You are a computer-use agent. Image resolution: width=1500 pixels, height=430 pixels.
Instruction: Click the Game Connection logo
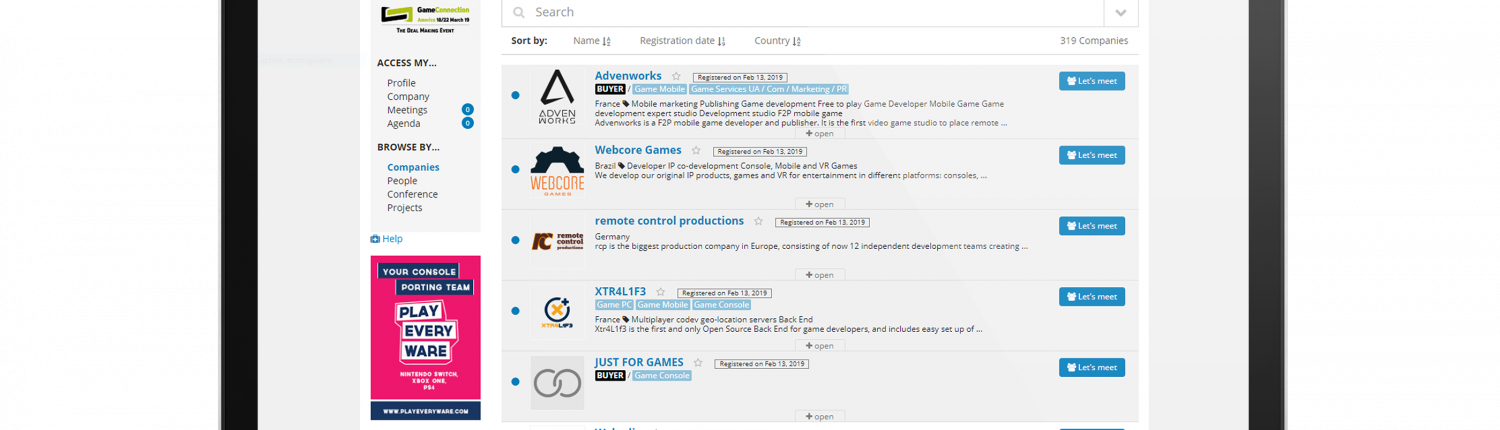(x=425, y=18)
